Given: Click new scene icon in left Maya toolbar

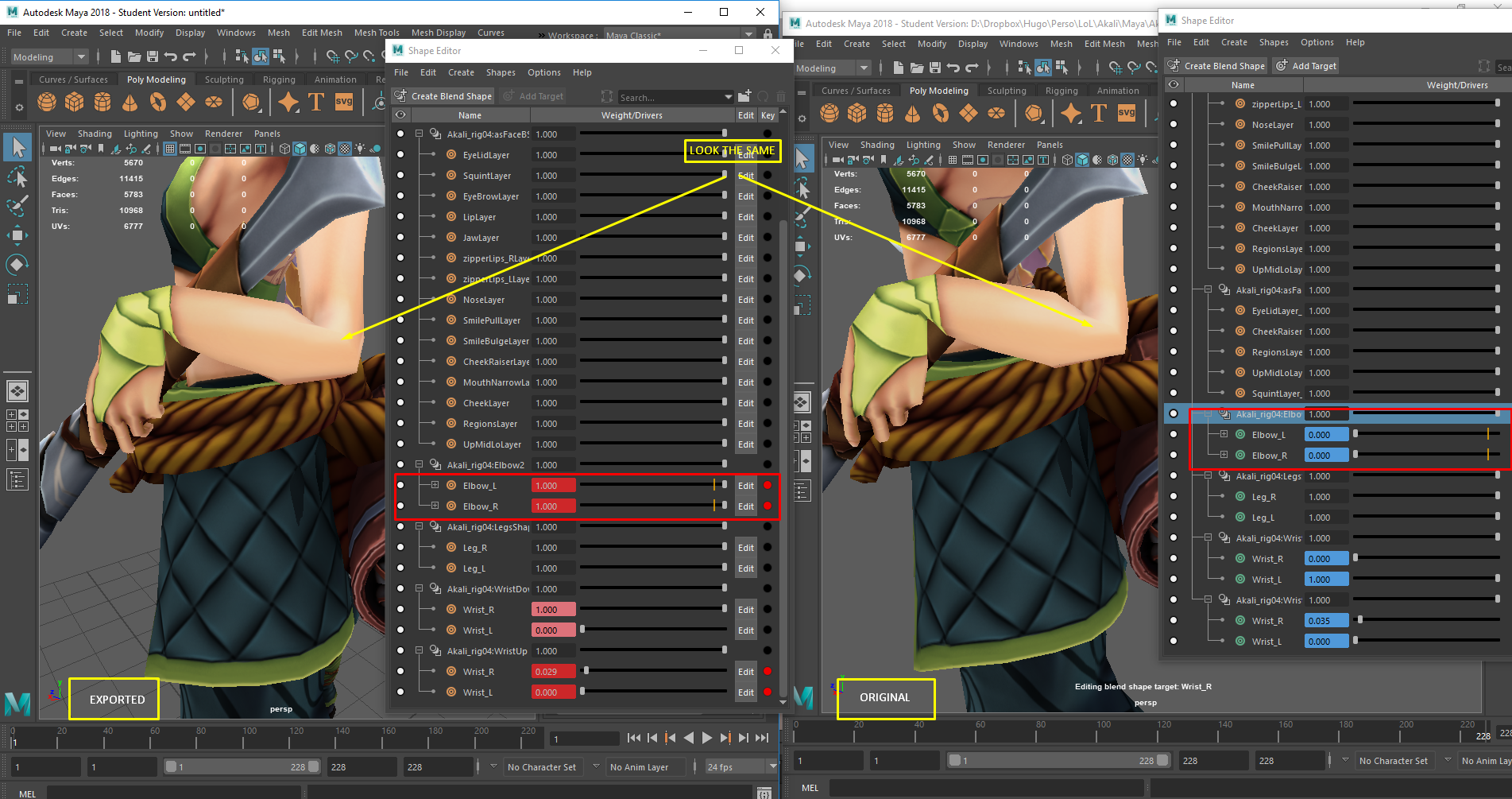Looking at the screenshot, I should click(x=115, y=56).
